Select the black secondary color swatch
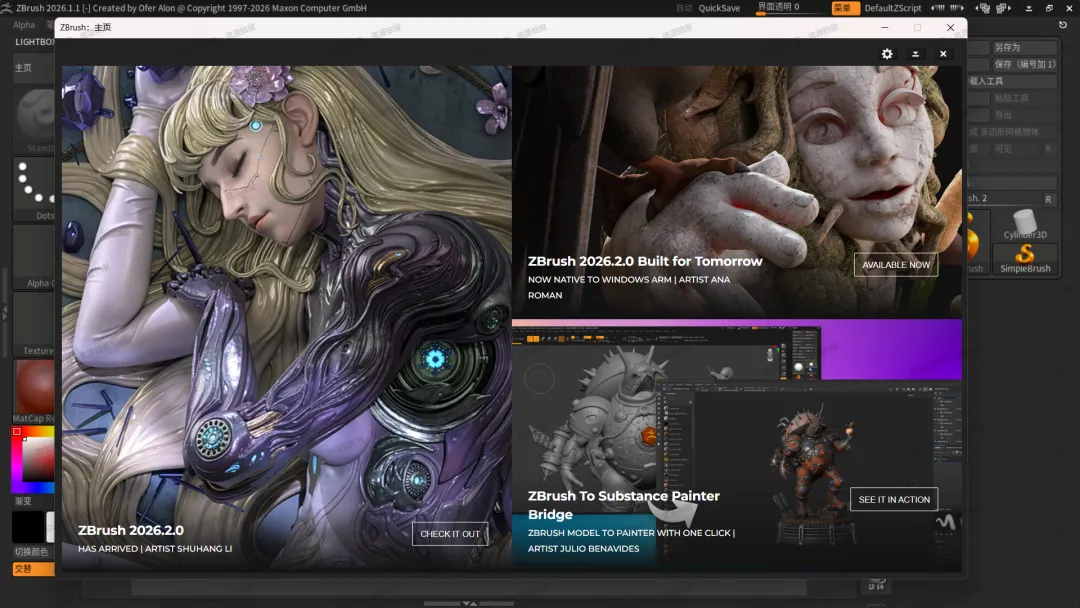This screenshot has width=1080, height=608. pyautogui.click(x=28, y=527)
